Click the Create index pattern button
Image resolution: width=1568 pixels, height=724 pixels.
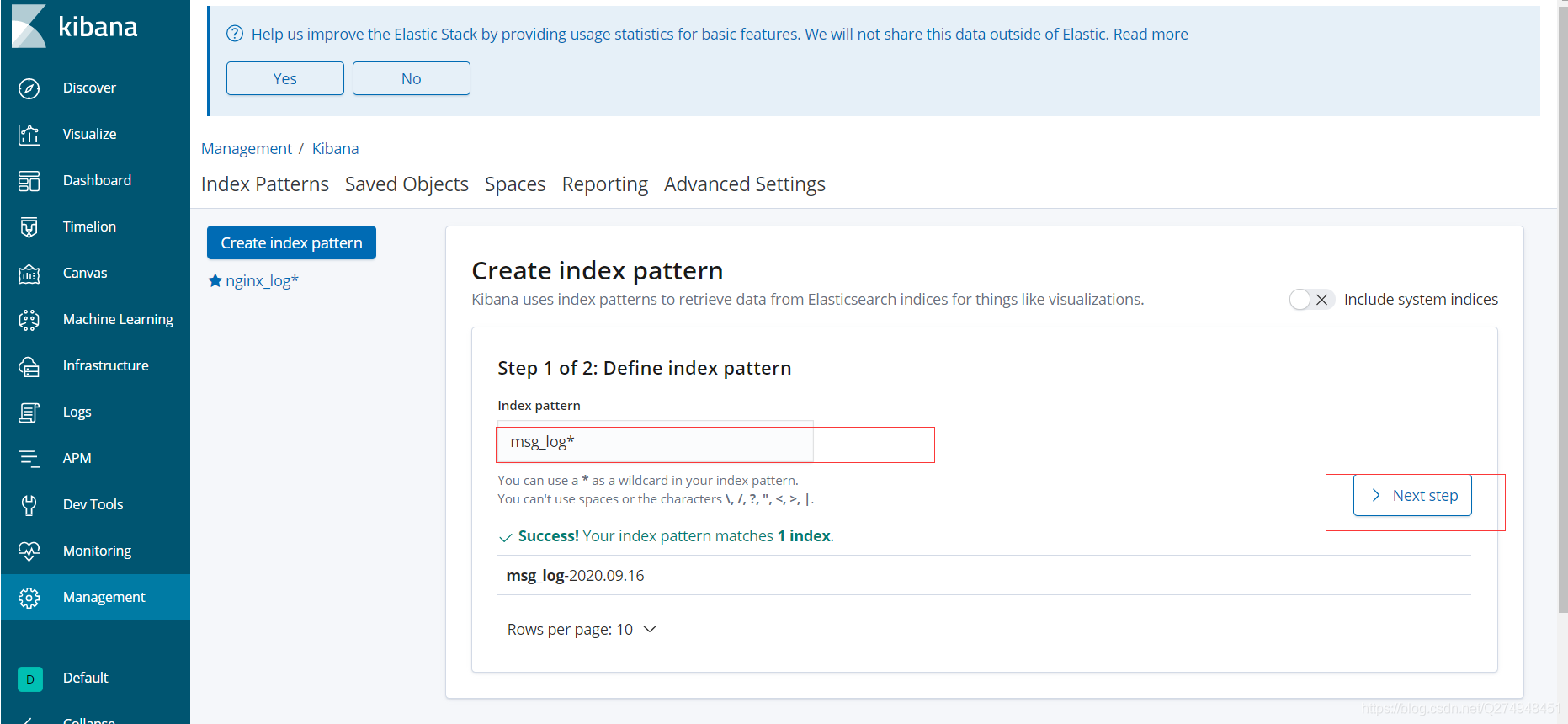pyautogui.click(x=291, y=242)
